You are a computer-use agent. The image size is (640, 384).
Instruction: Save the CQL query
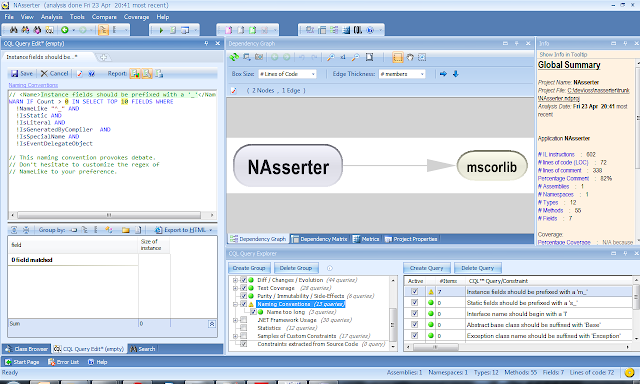(22, 73)
